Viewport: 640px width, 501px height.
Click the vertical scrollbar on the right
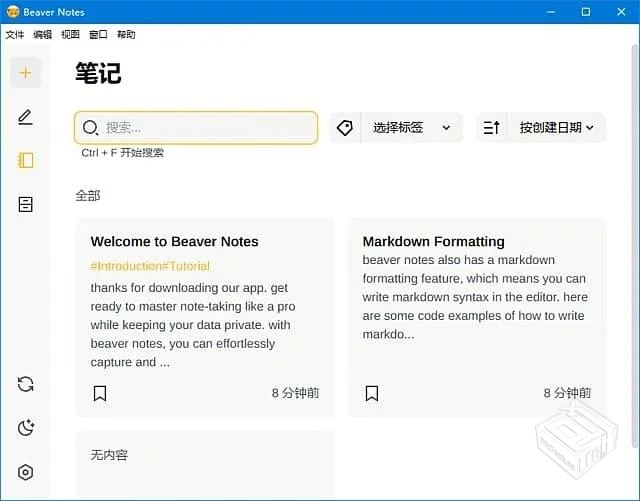pyautogui.click(x=635, y=245)
